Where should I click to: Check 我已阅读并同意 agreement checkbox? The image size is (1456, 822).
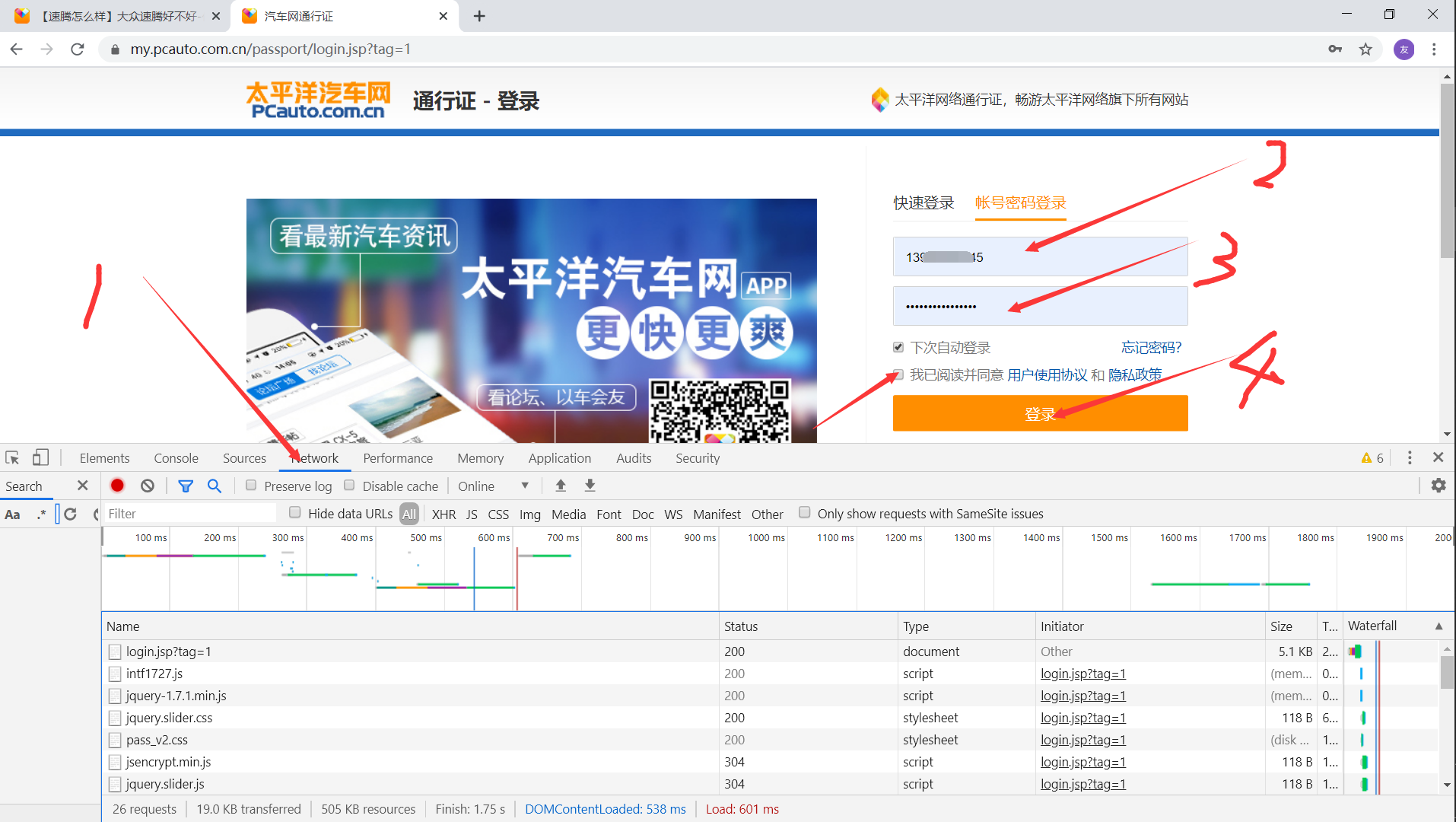pyautogui.click(x=898, y=374)
